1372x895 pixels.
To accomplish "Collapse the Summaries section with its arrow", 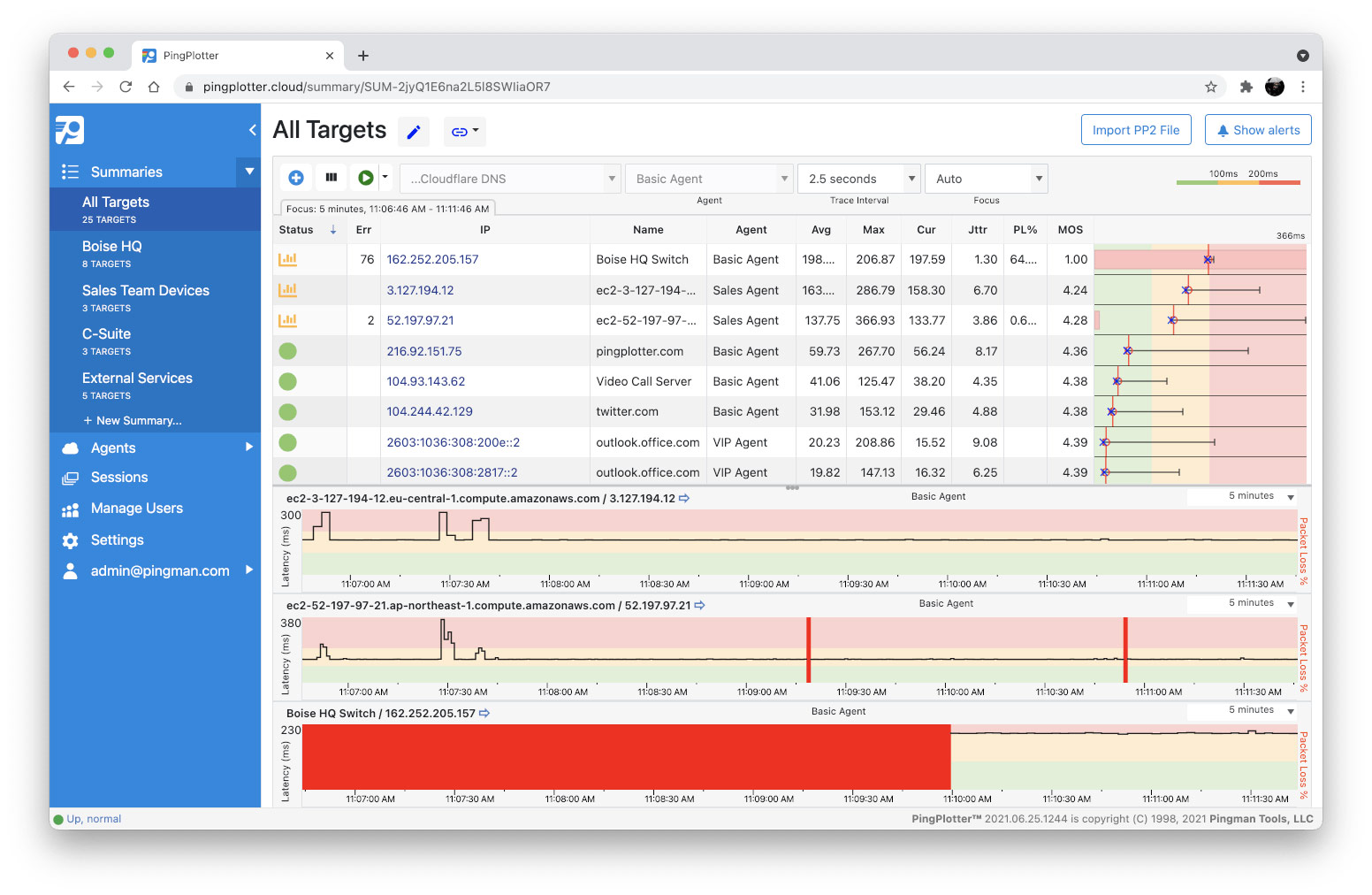I will pyautogui.click(x=249, y=172).
